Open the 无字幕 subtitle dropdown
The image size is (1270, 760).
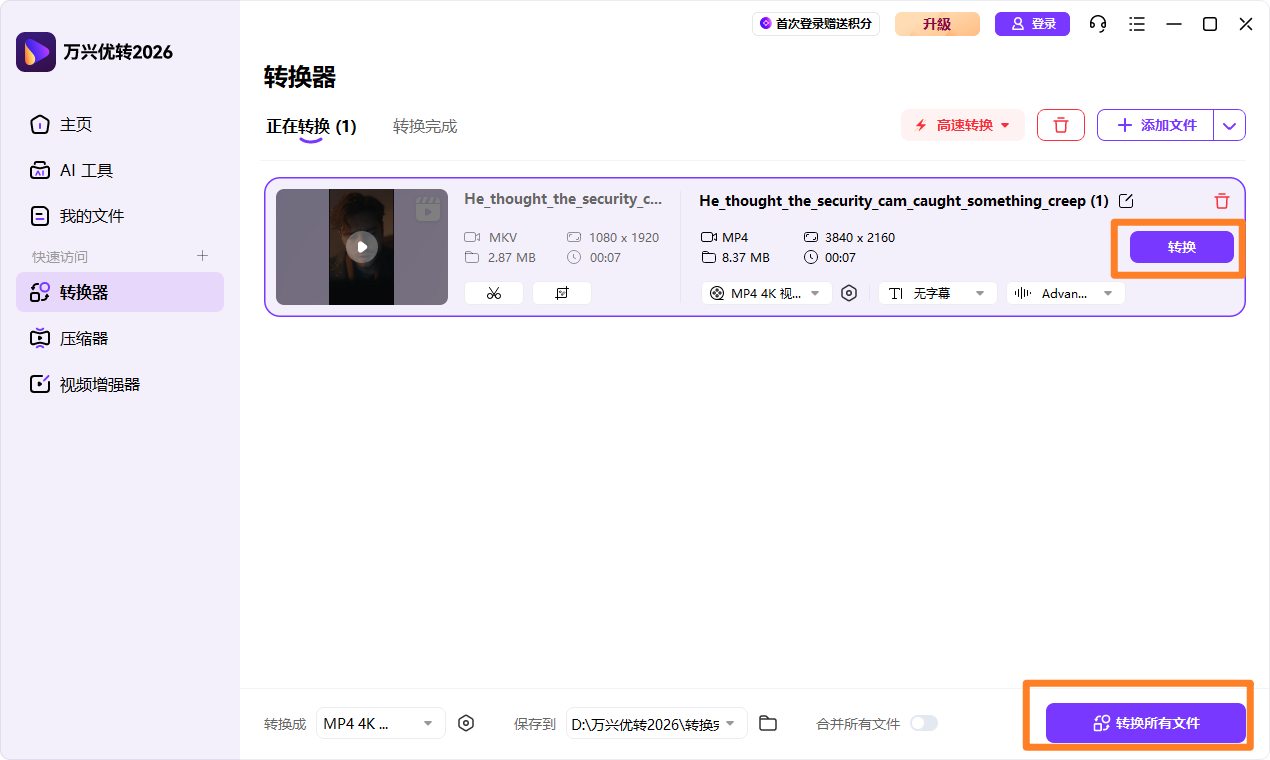(938, 293)
